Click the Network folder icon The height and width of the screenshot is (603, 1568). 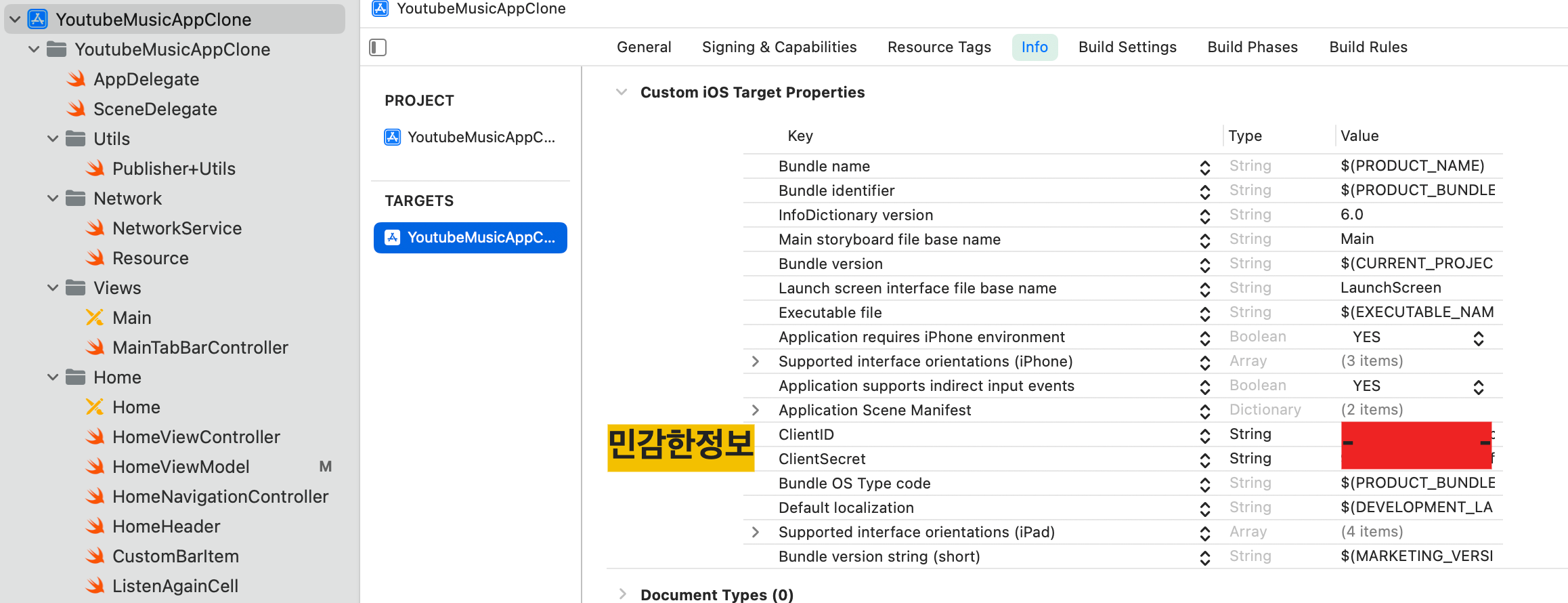[76, 198]
